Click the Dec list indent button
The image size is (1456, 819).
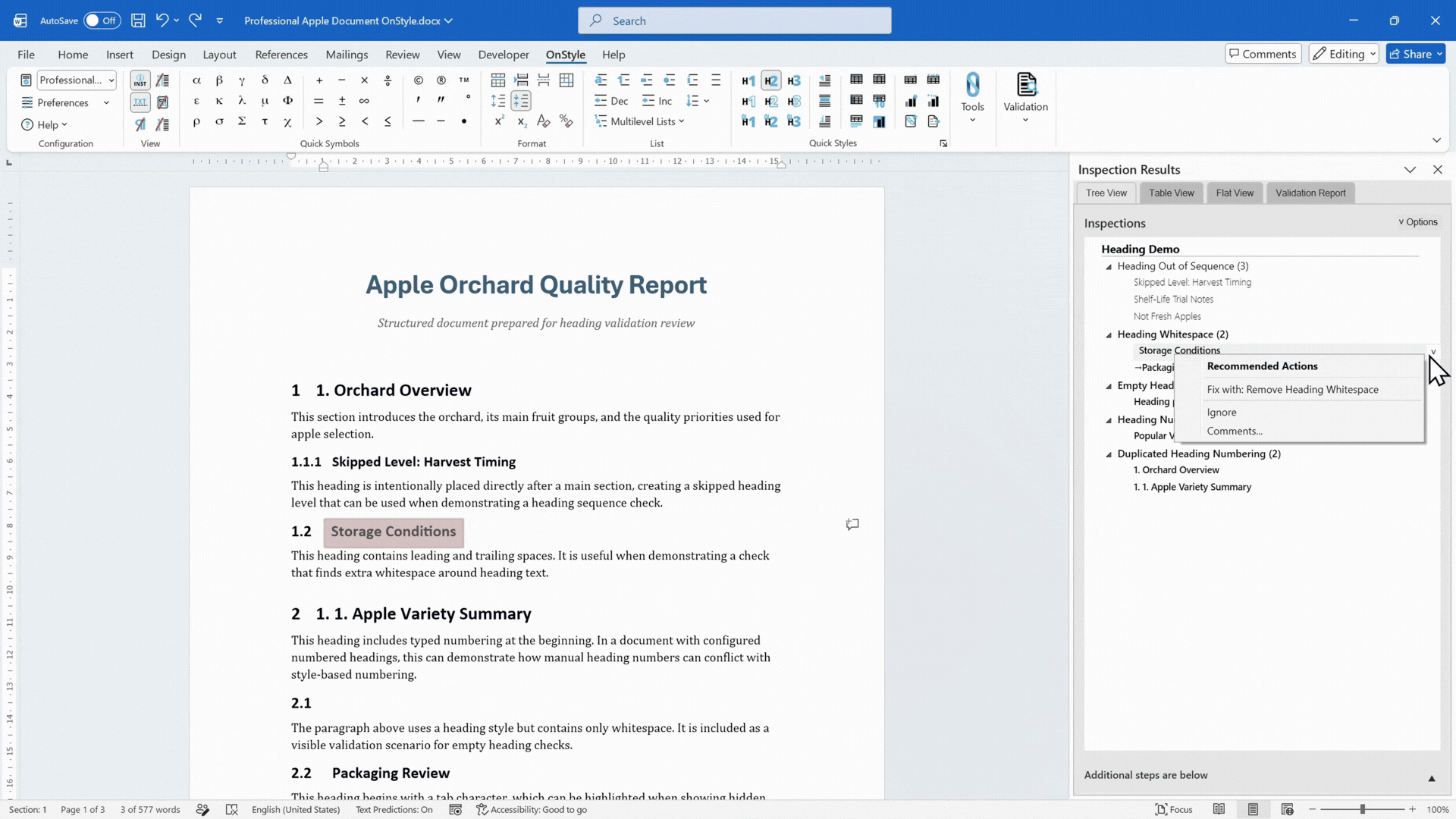tap(611, 101)
